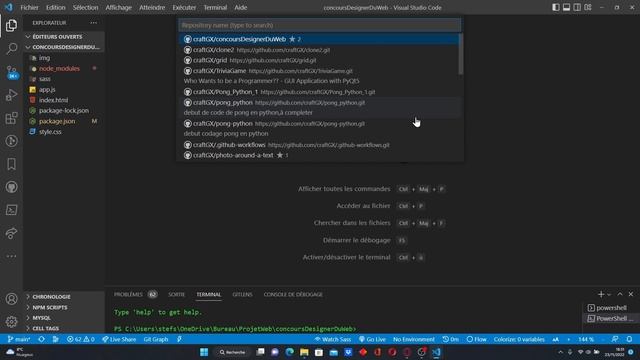Screen dimensions: 640x360
Task: Open the Search view in activity bar
Action: [x=11, y=48]
